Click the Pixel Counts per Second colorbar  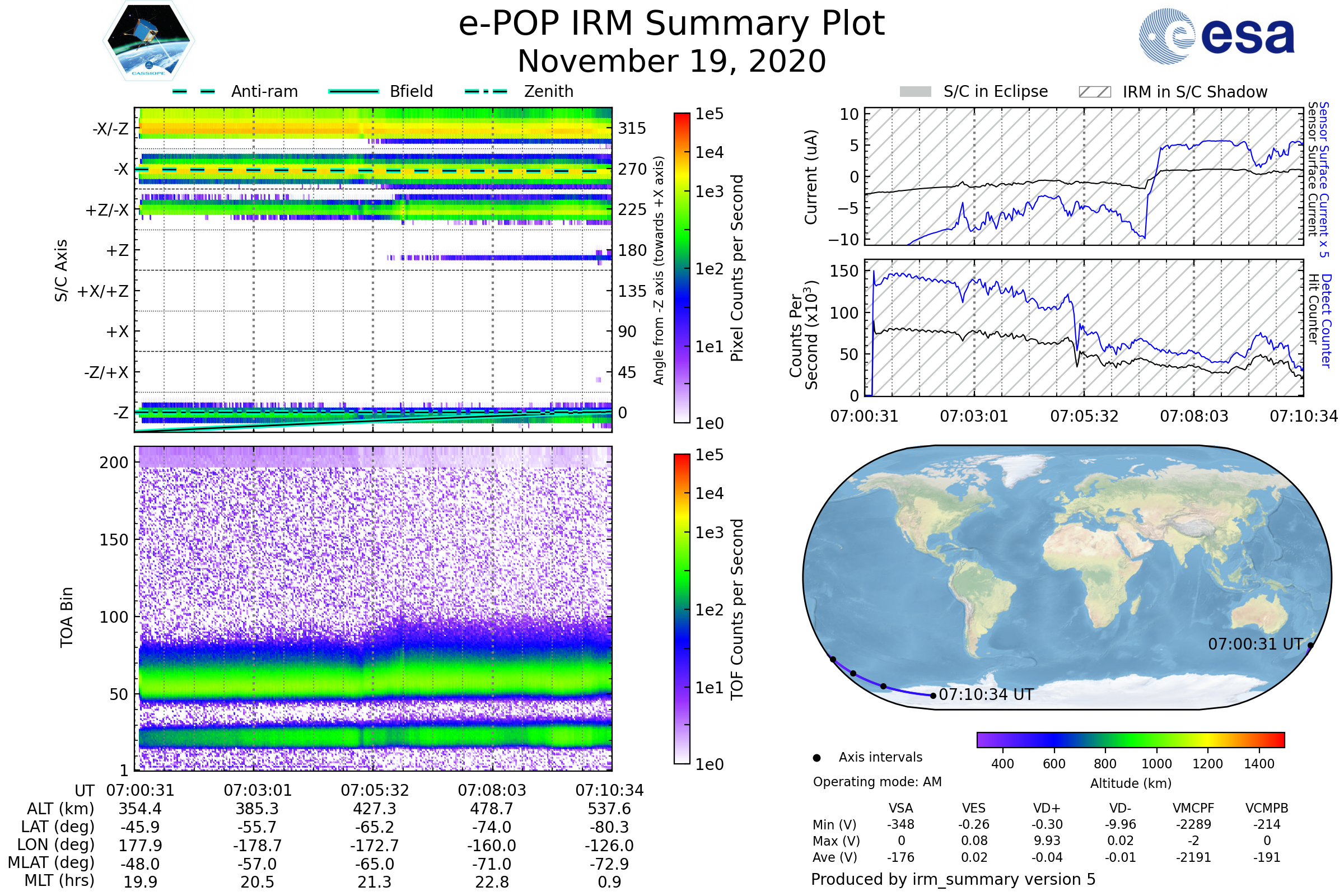point(682,268)
